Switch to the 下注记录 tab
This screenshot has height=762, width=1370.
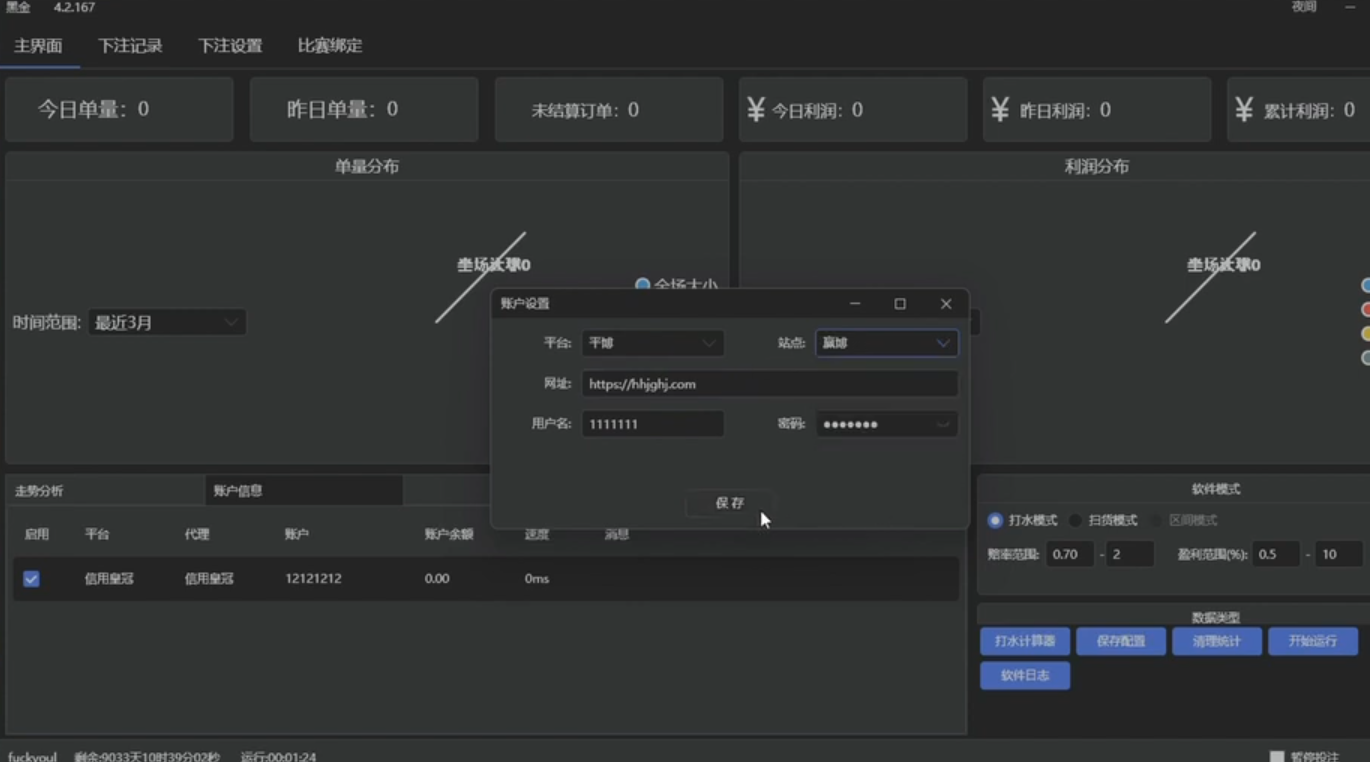[131, 45]
